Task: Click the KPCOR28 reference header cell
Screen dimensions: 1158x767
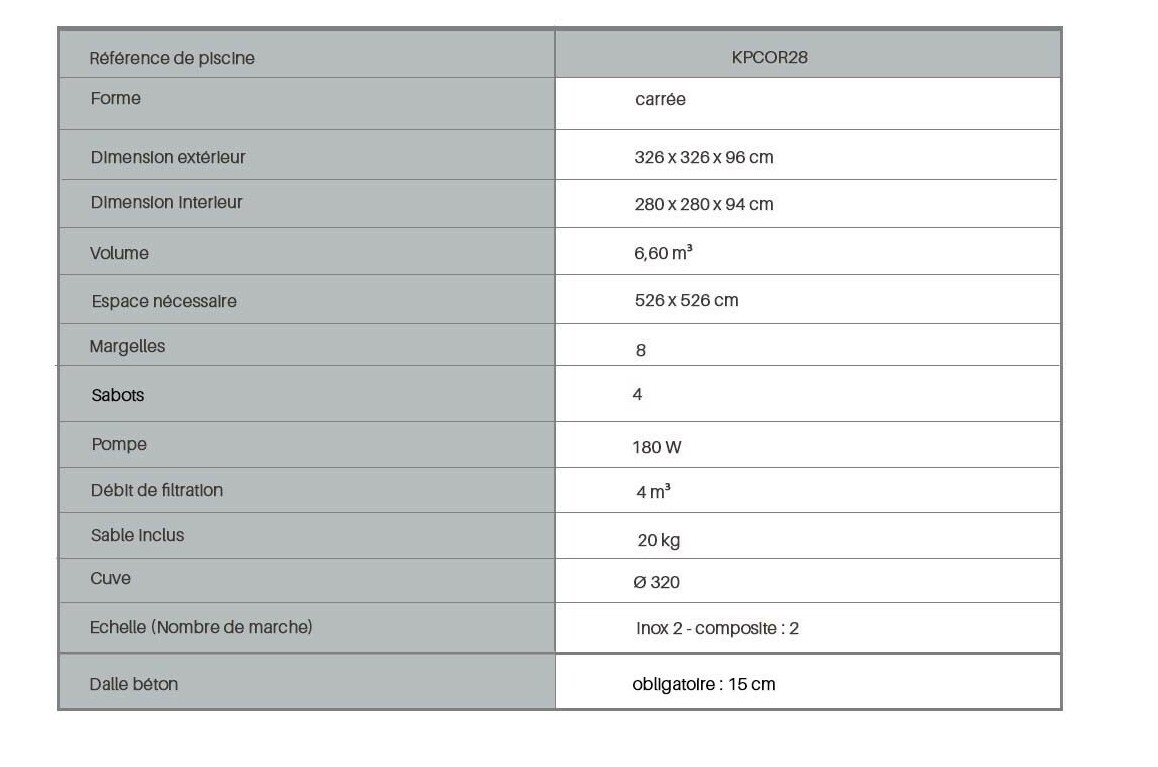Action: (769, 57)
